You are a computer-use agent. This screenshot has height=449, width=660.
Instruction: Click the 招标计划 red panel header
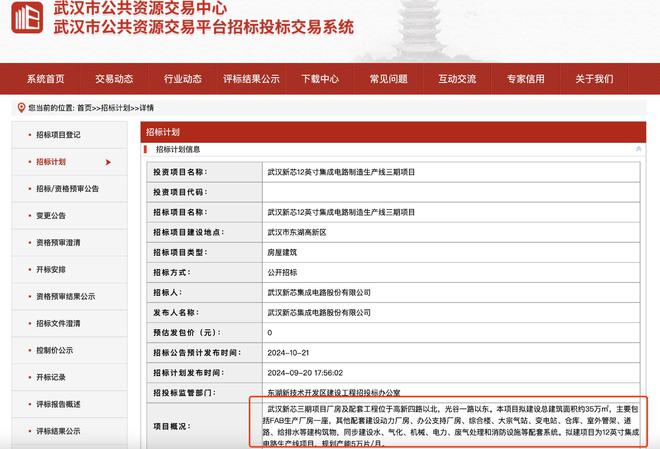click(393, 132)
